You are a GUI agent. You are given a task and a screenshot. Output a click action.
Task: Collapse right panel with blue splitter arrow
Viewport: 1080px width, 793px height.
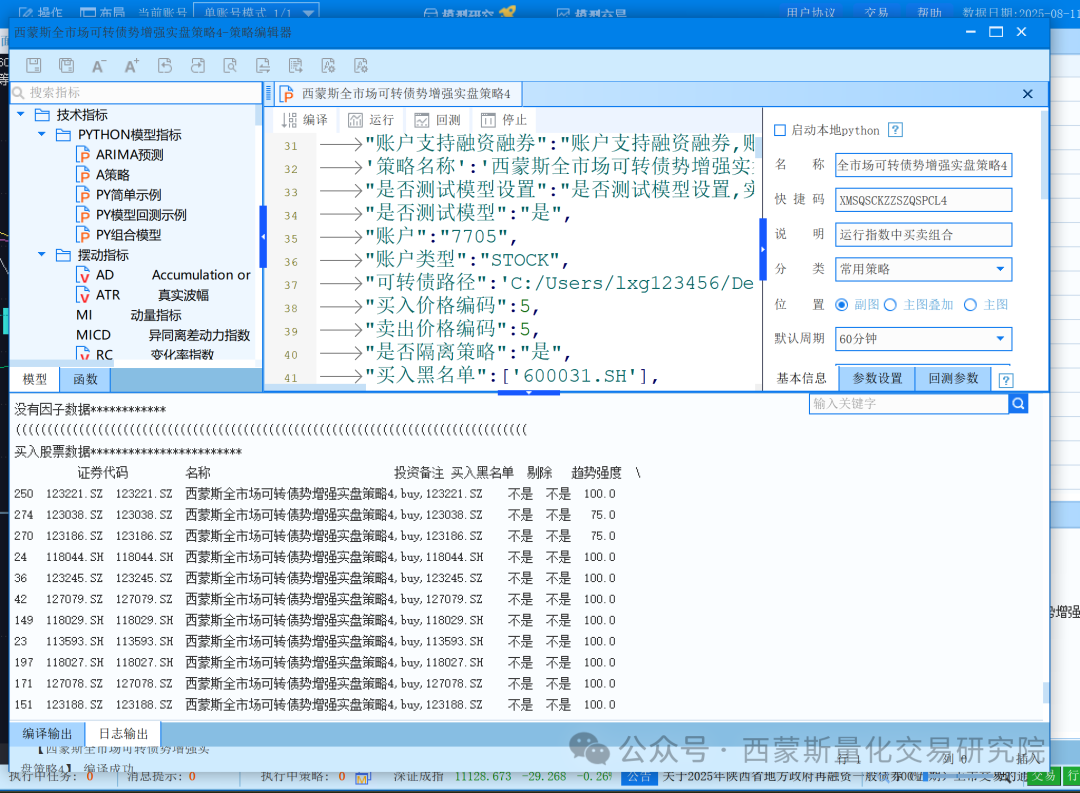click(762, 249)
